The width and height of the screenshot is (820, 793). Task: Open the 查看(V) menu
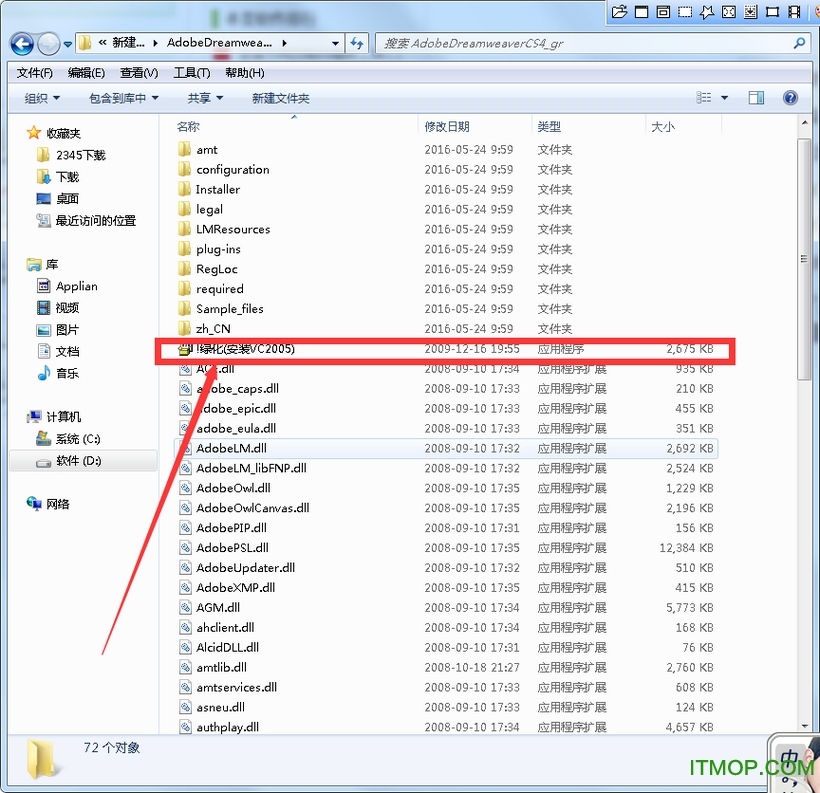139,73
